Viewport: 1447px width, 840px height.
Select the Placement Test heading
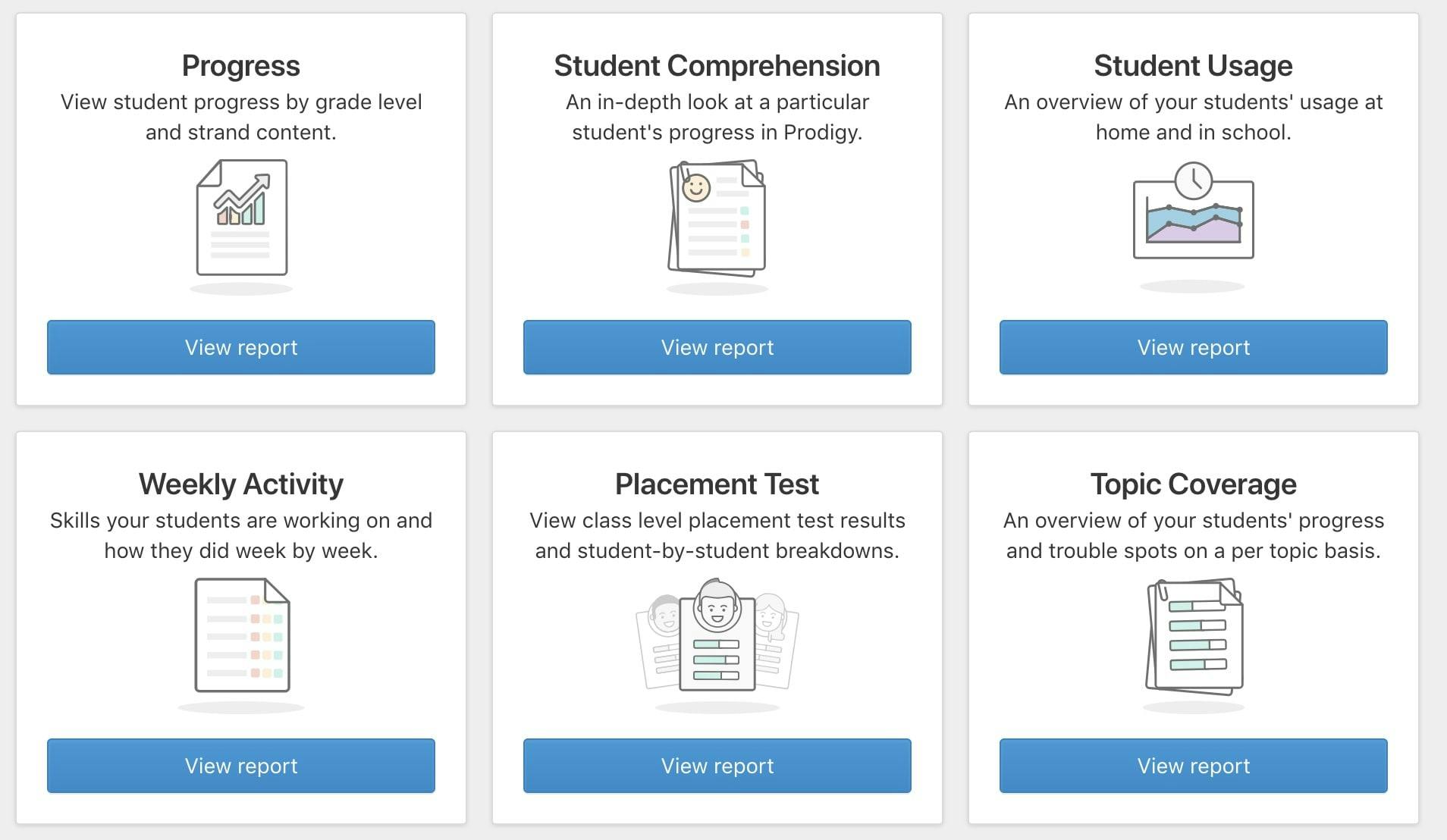[717, 484]
